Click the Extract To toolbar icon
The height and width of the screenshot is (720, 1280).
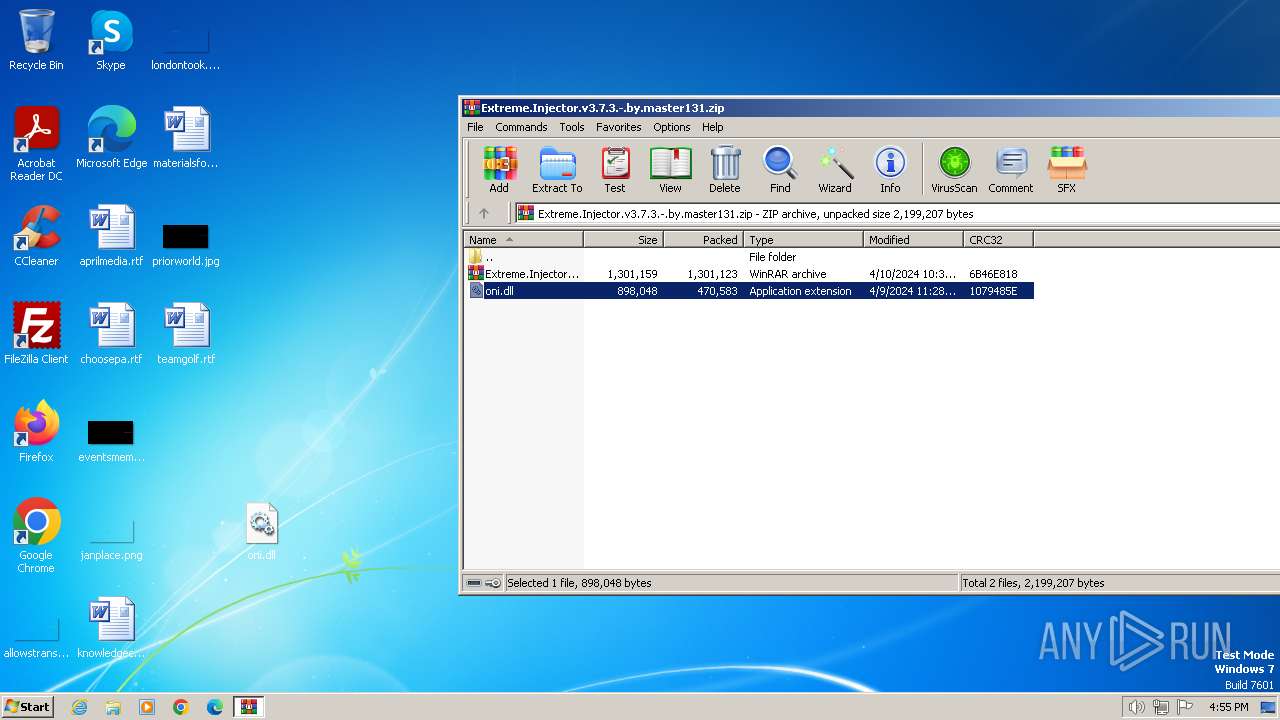point(557,169)
